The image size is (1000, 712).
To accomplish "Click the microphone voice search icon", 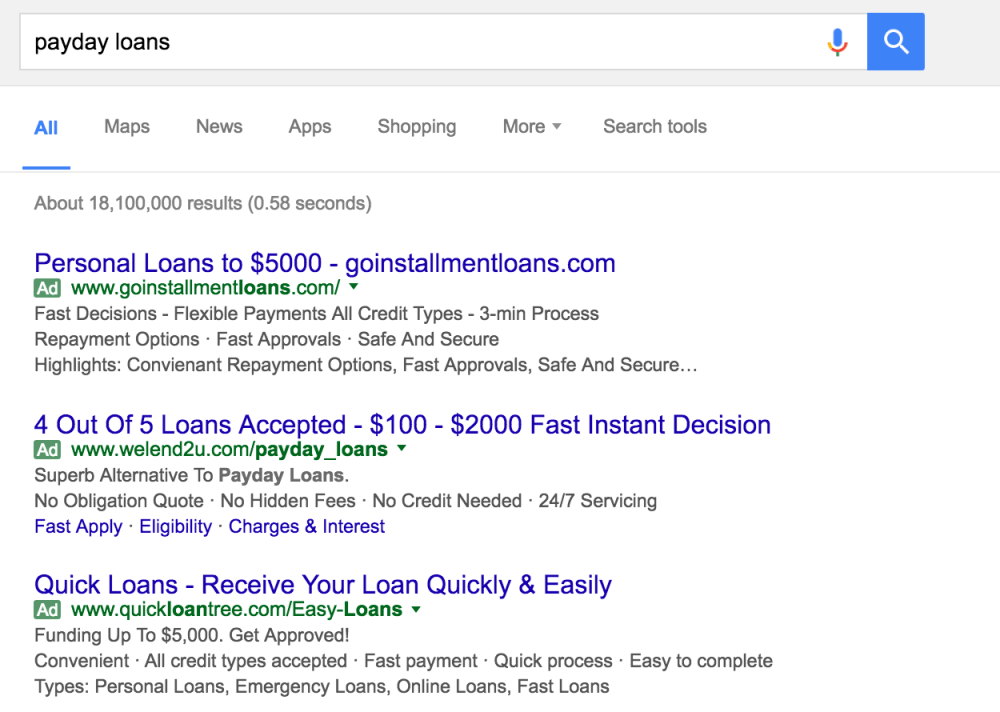I will pyautogui.click(x=837, y=42).
